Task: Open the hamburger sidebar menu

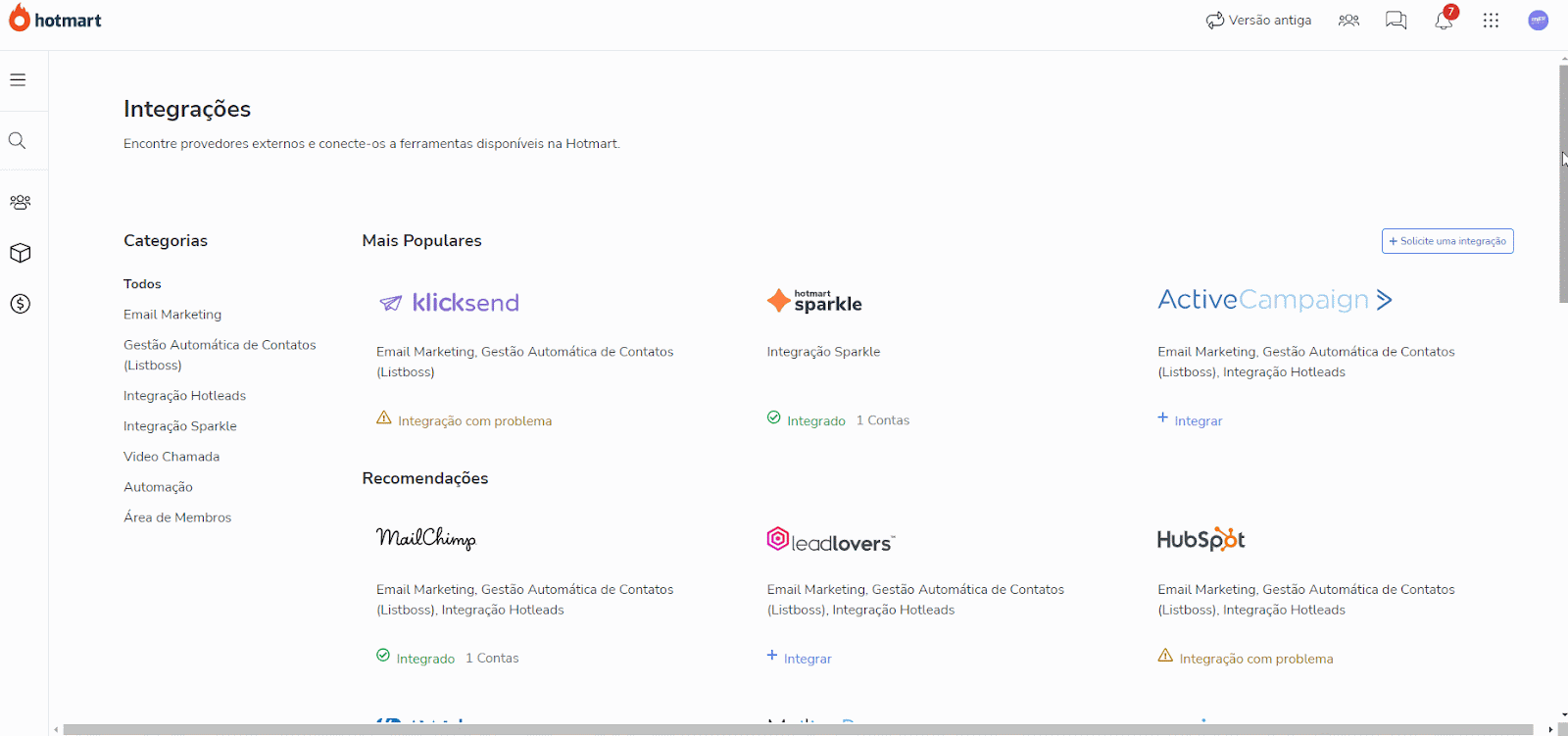Action: click(18, 80)
